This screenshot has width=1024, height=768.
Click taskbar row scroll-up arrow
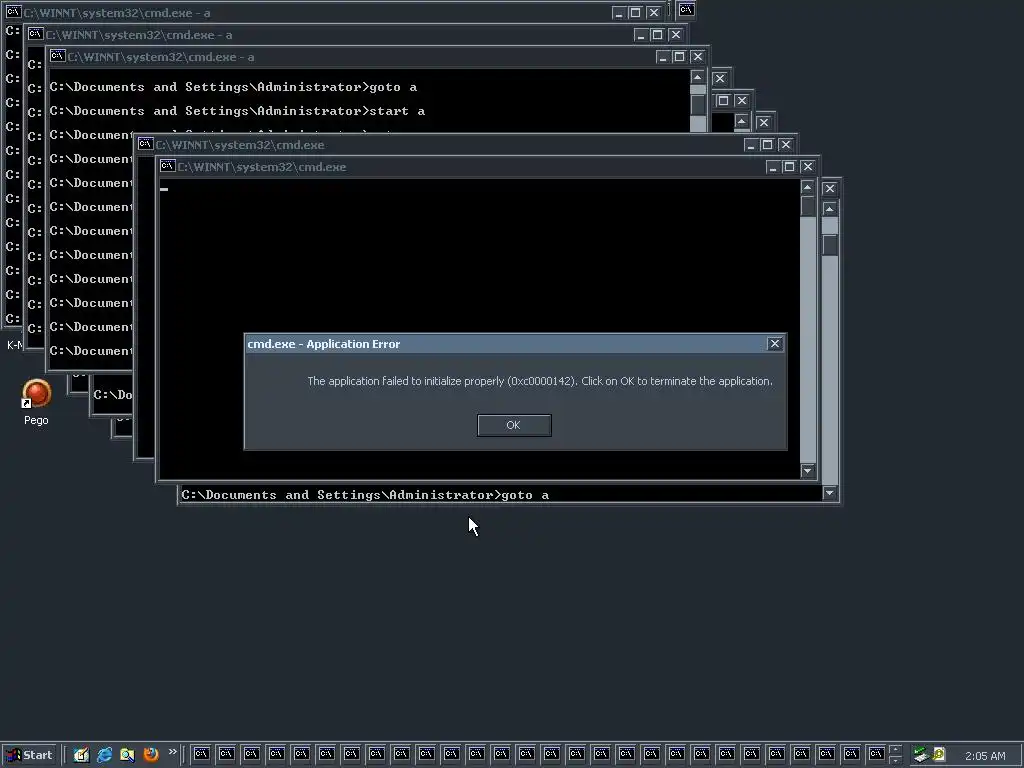tap(895, 750)
